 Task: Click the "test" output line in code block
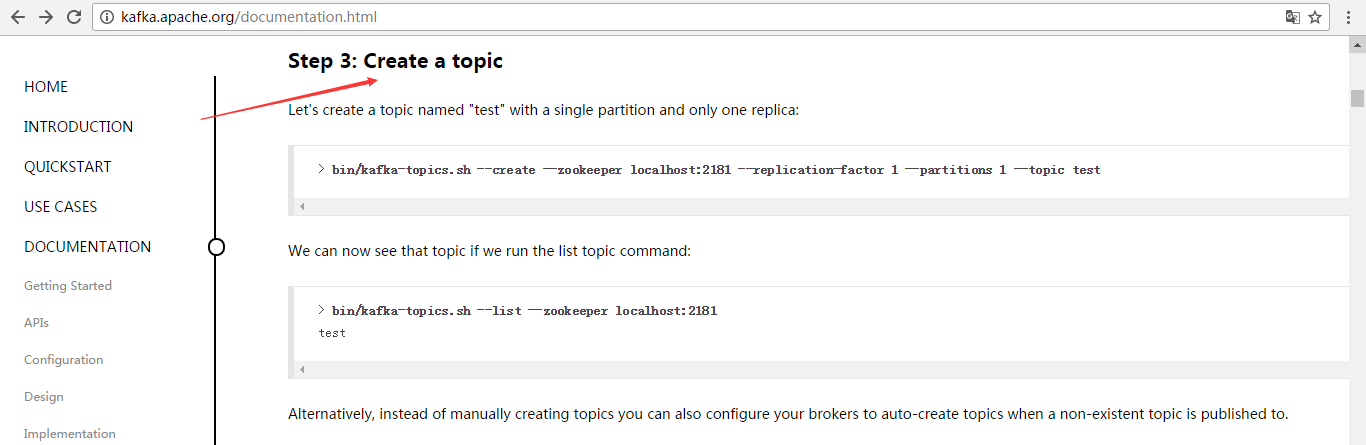point(332,333)
